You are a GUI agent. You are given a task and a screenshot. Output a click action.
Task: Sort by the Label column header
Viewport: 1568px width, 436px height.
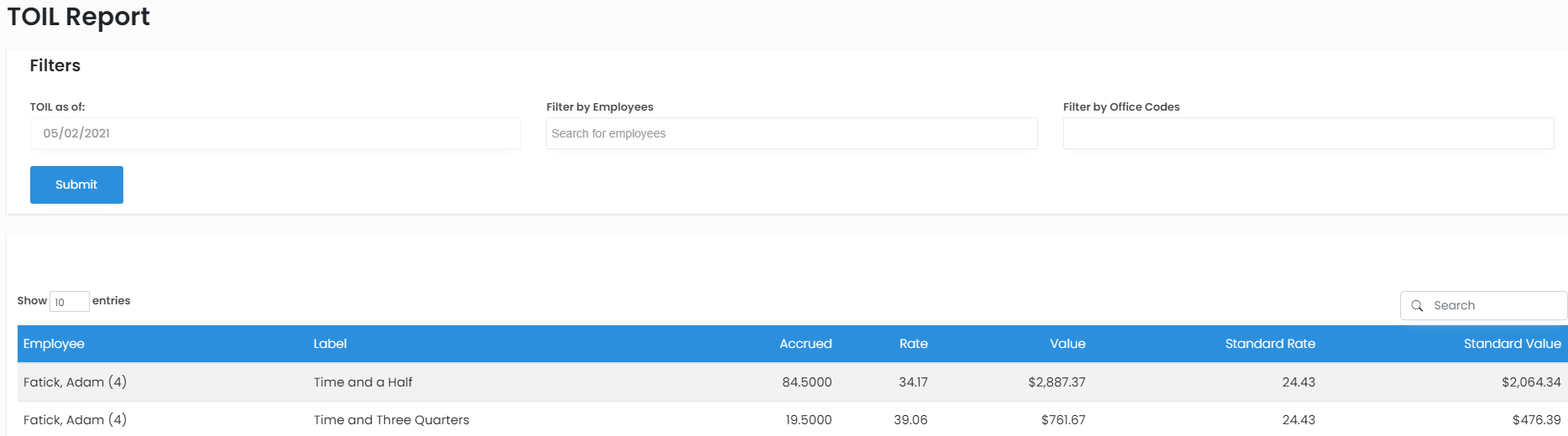point(330,344)
